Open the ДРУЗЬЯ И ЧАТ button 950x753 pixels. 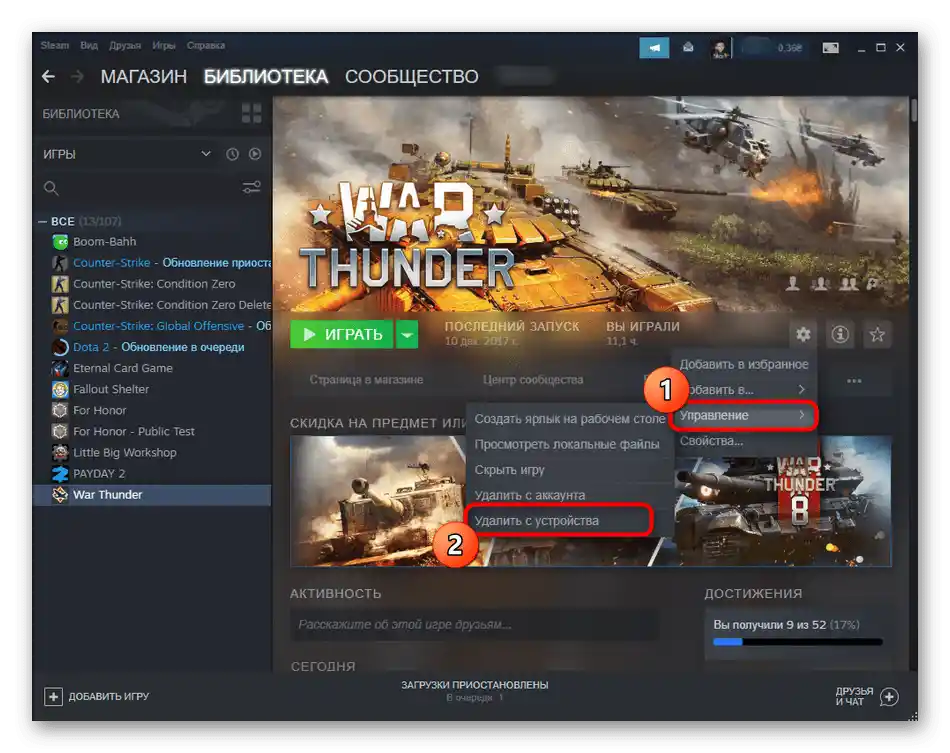[x=866, y=697]
